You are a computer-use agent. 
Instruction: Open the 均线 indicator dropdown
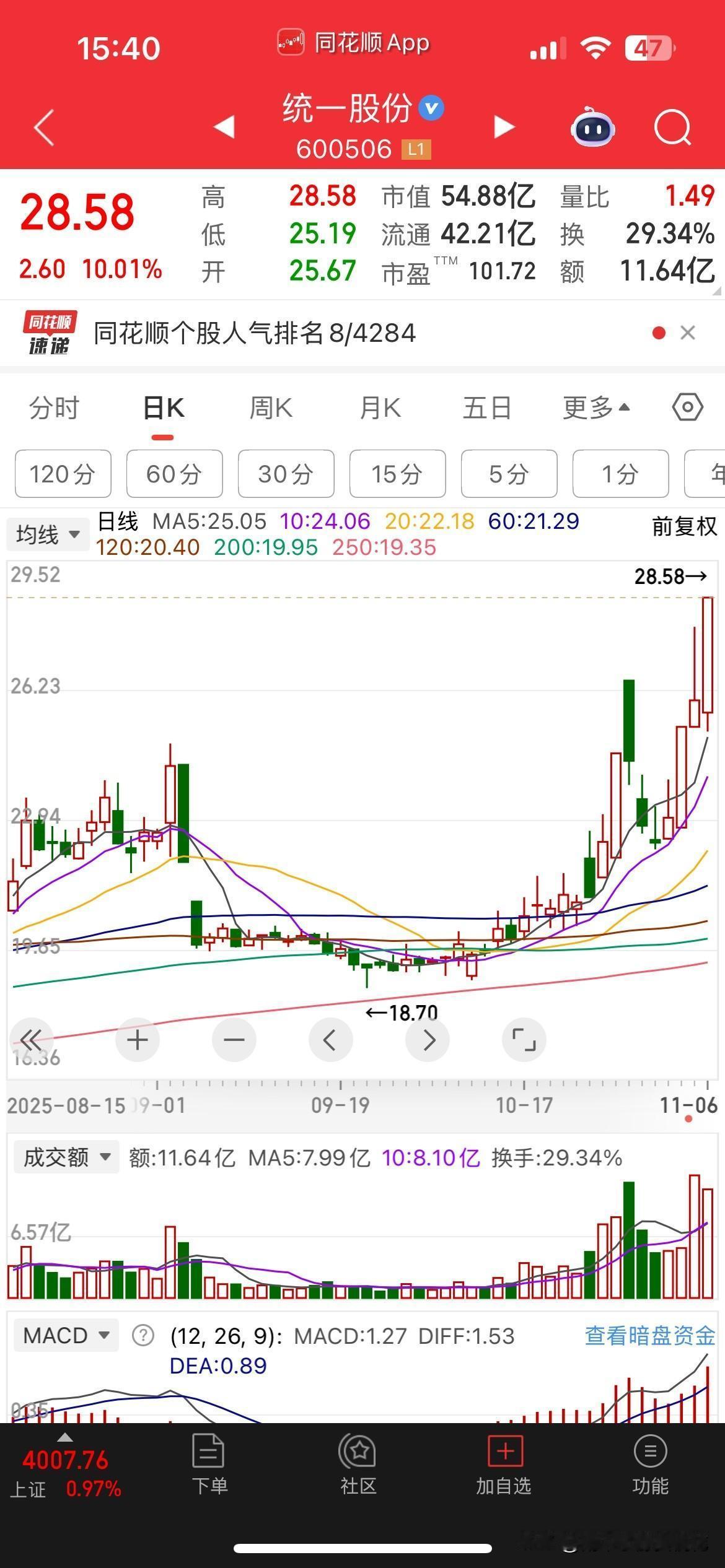point(47,534)
